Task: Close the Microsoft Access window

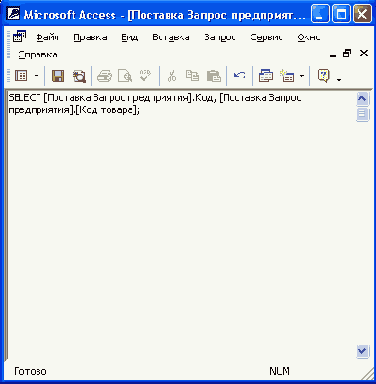Action: pyautogui.click(x=362, y=14)
